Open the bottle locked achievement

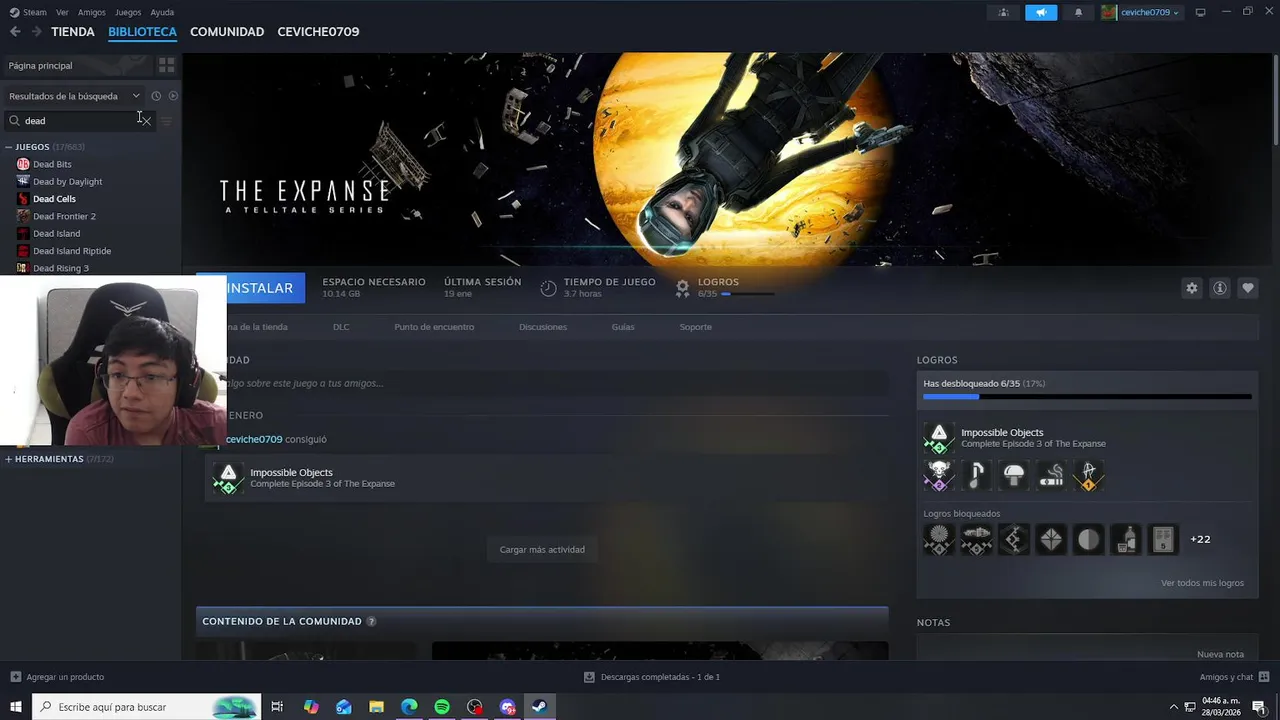[x=1126, y=540]
